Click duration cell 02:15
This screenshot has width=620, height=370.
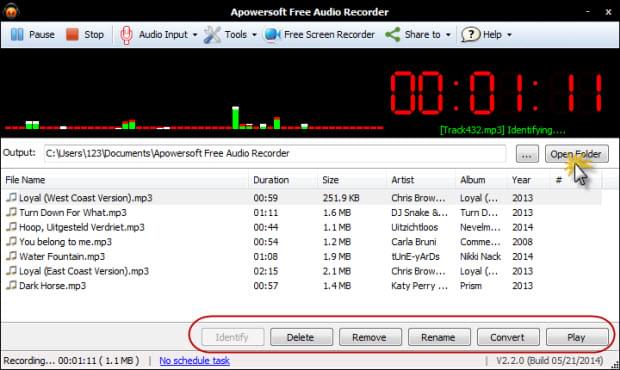(266, 271)
